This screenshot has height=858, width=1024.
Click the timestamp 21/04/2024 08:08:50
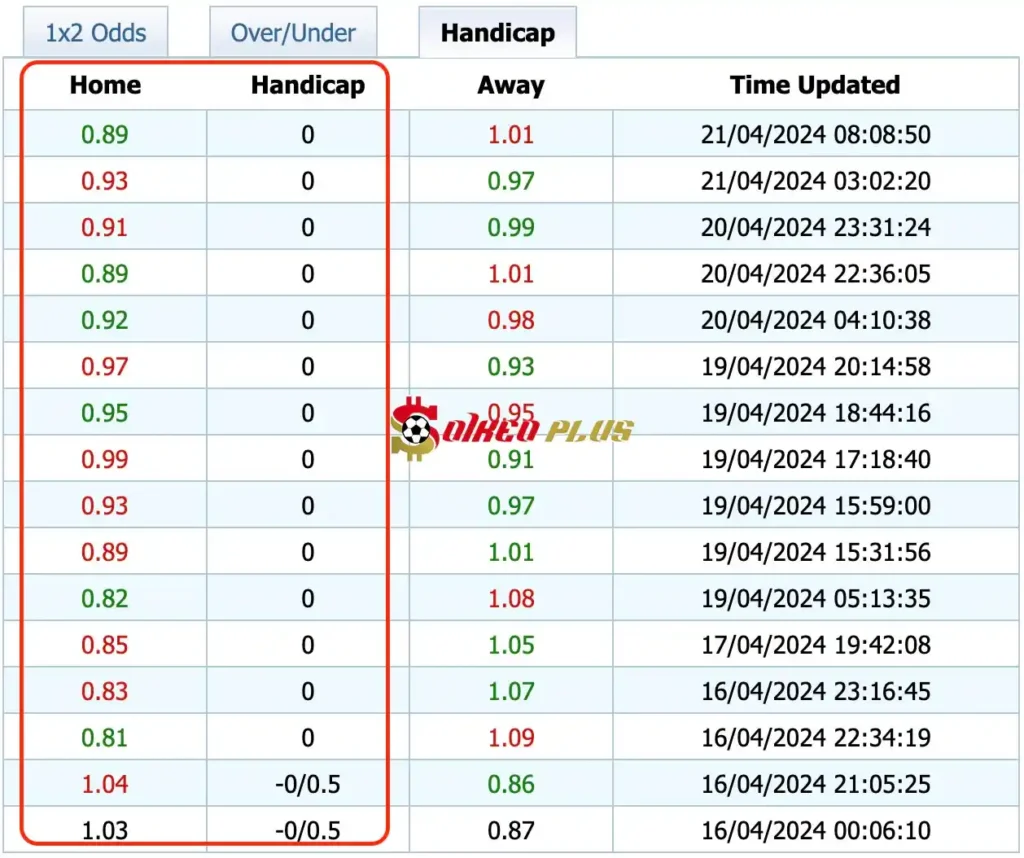pos(815,135)
